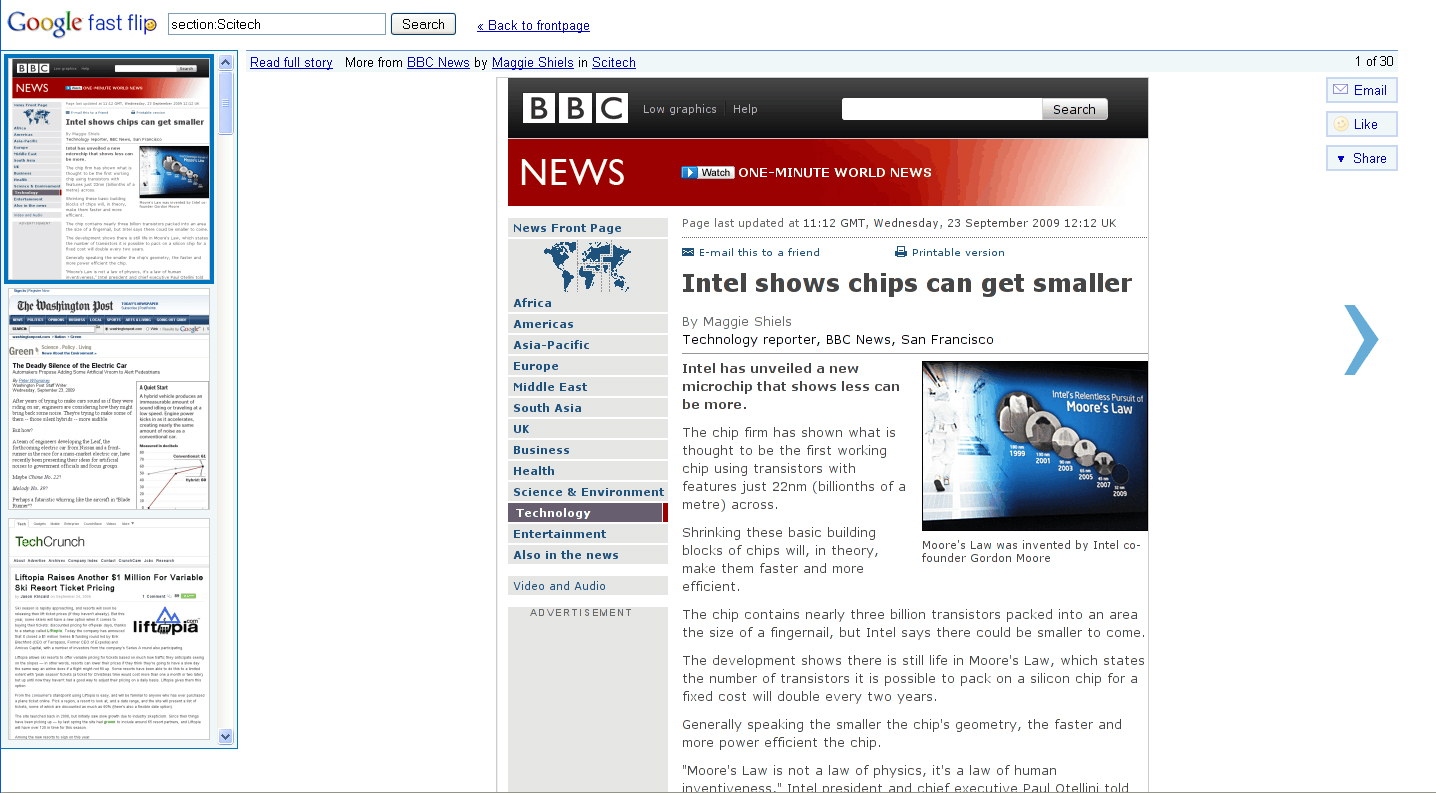
Task: Click the Like button
Action: [1361, 124]
